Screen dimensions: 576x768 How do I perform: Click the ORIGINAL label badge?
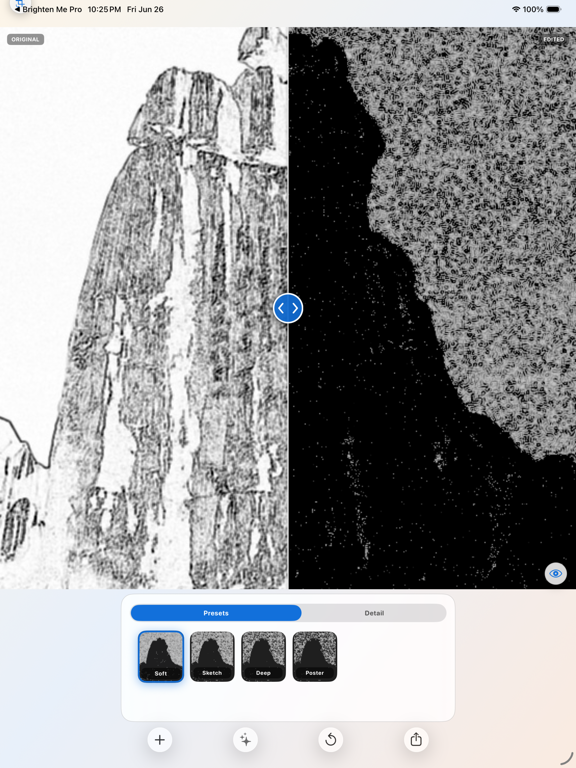25,39
